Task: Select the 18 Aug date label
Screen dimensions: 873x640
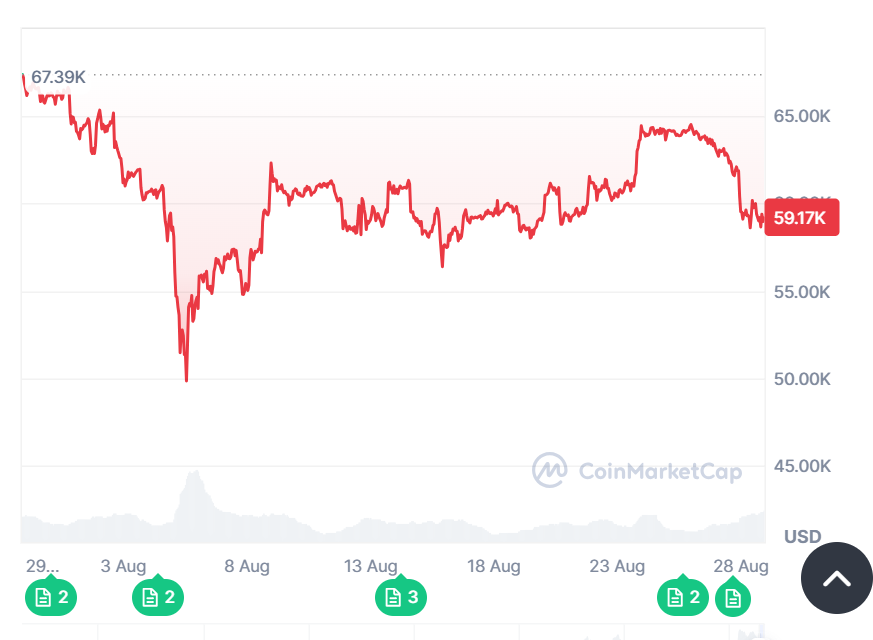Action: 493,566
